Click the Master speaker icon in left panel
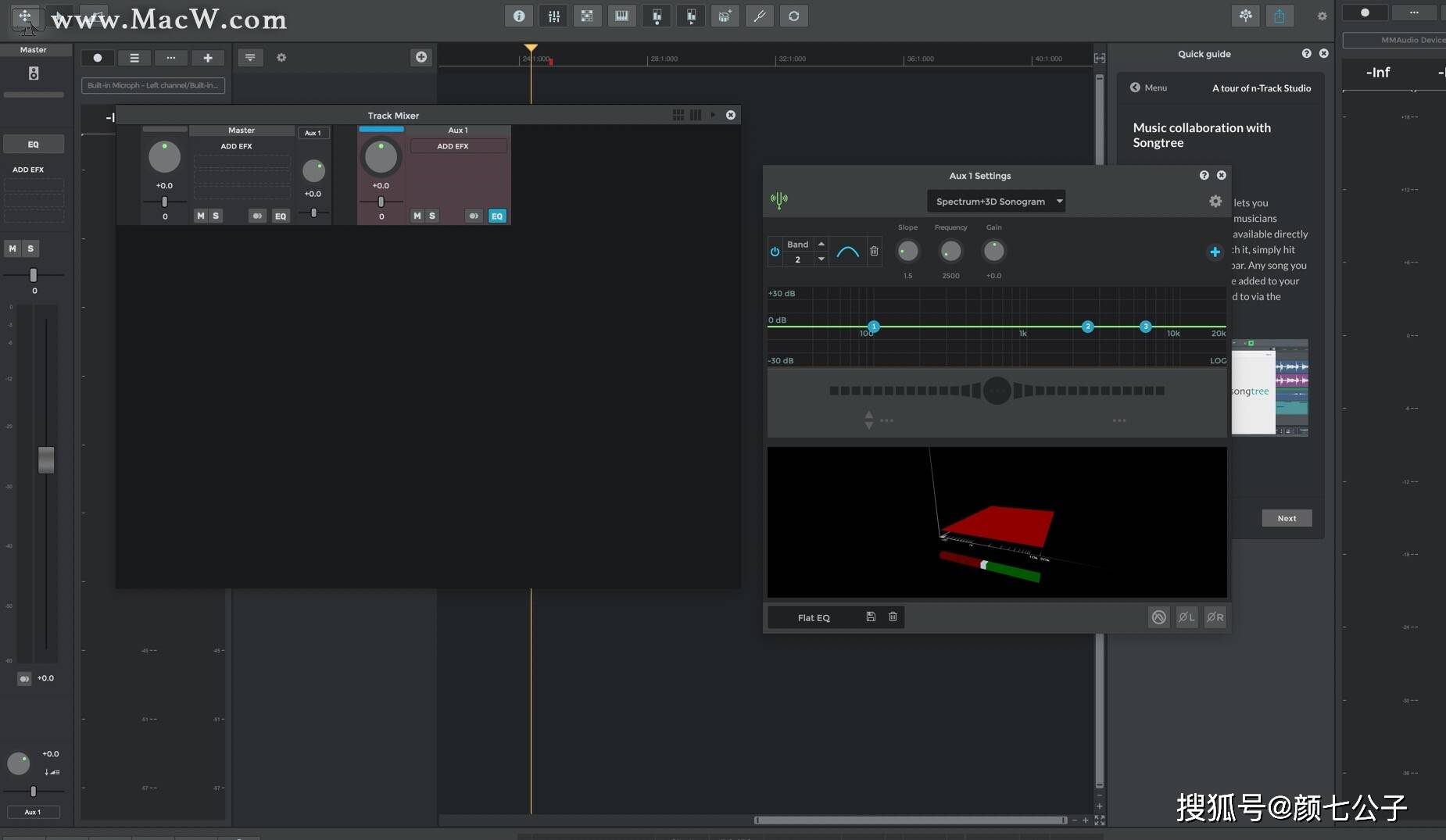 click(34, 73)
